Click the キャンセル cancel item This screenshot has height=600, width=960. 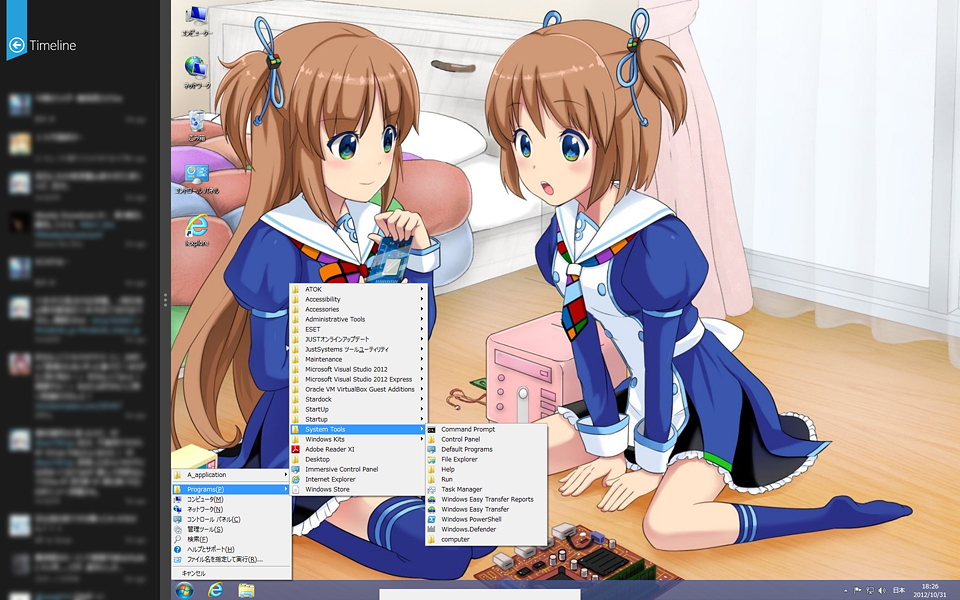(231, 574)
